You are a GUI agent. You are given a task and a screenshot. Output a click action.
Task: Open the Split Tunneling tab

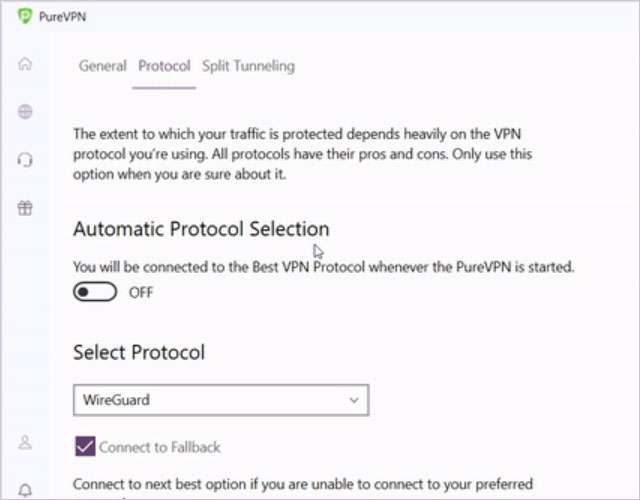click(x=248, y=66)
